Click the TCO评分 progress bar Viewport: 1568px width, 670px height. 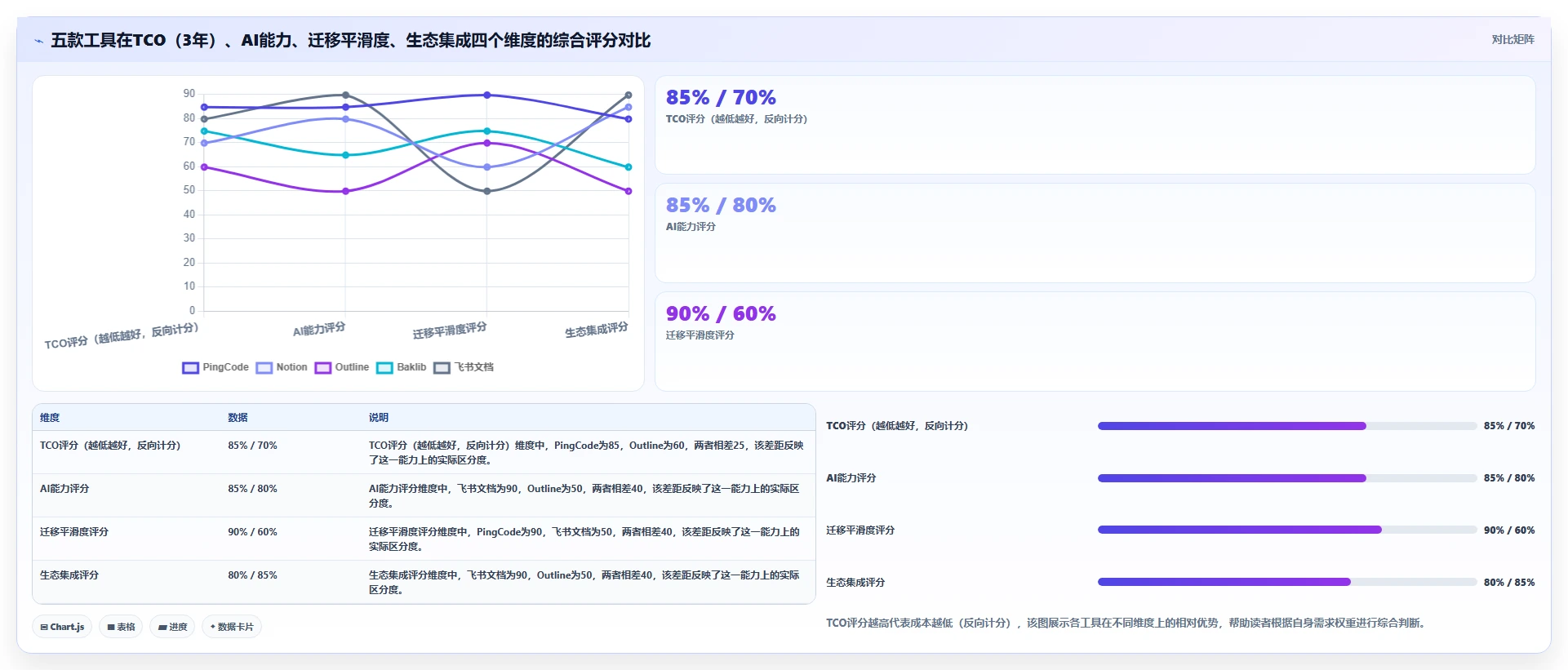[x=1287, y=426]
